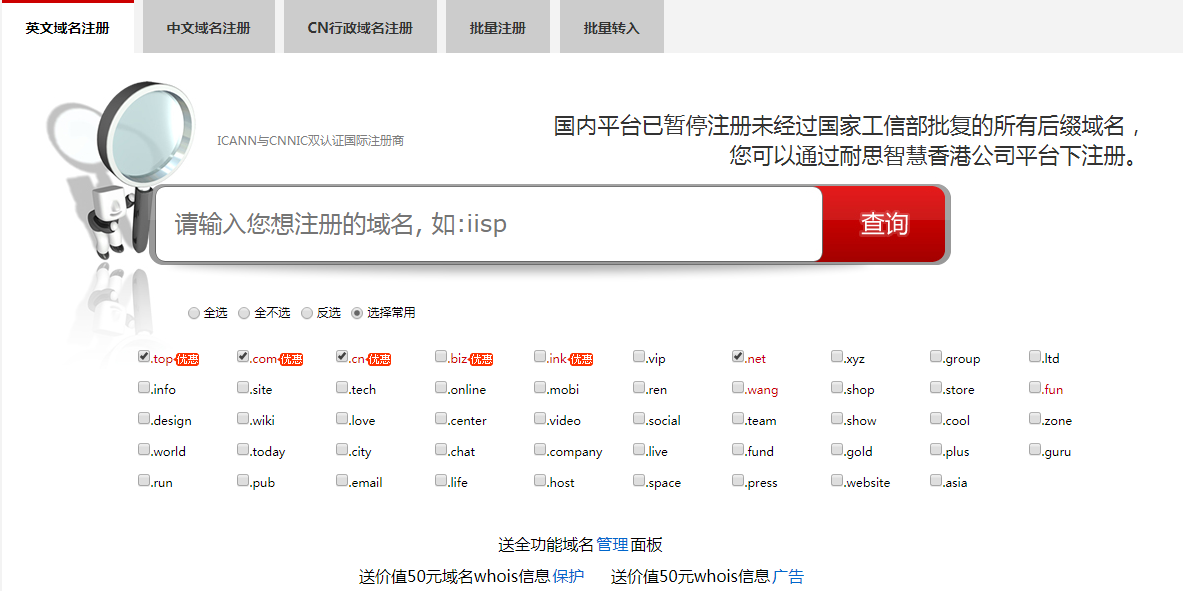This screenshot has height=591, width=1183.
Task: Tick the .wang domain checkbox
Action: coord(738,388)
